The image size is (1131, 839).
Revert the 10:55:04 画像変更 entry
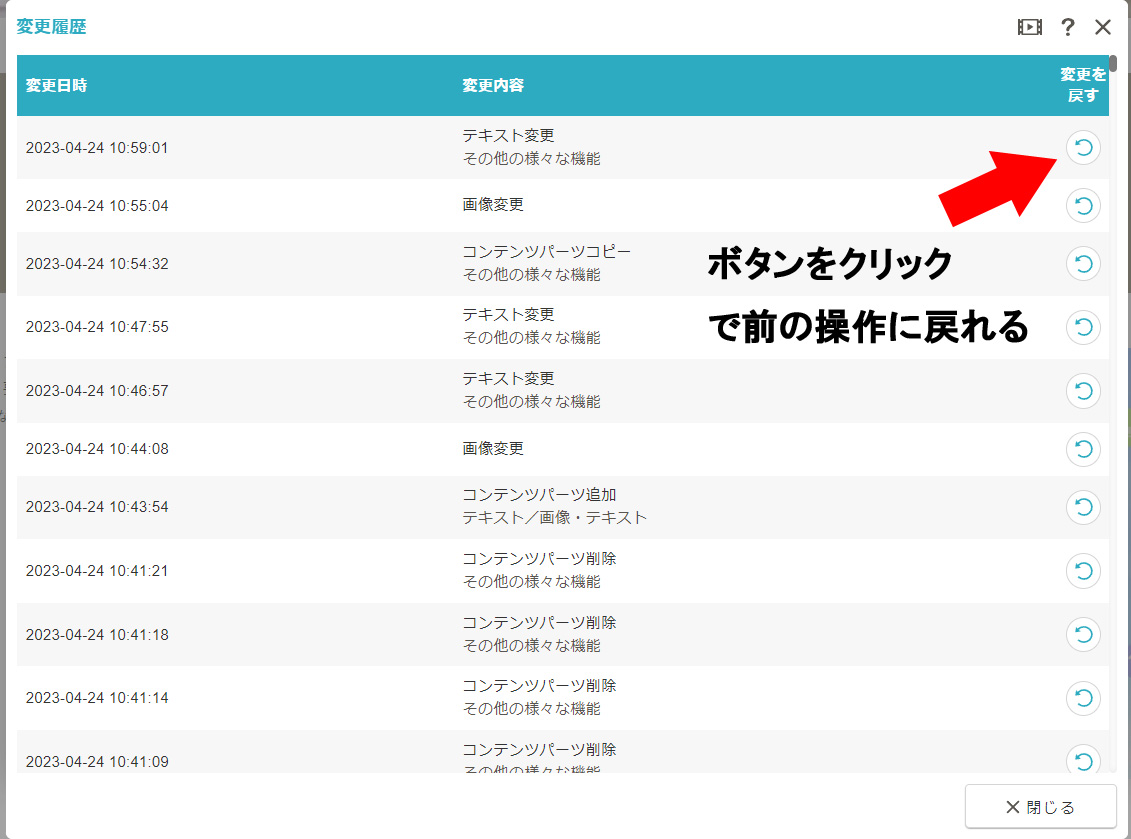coord(1083,206)
